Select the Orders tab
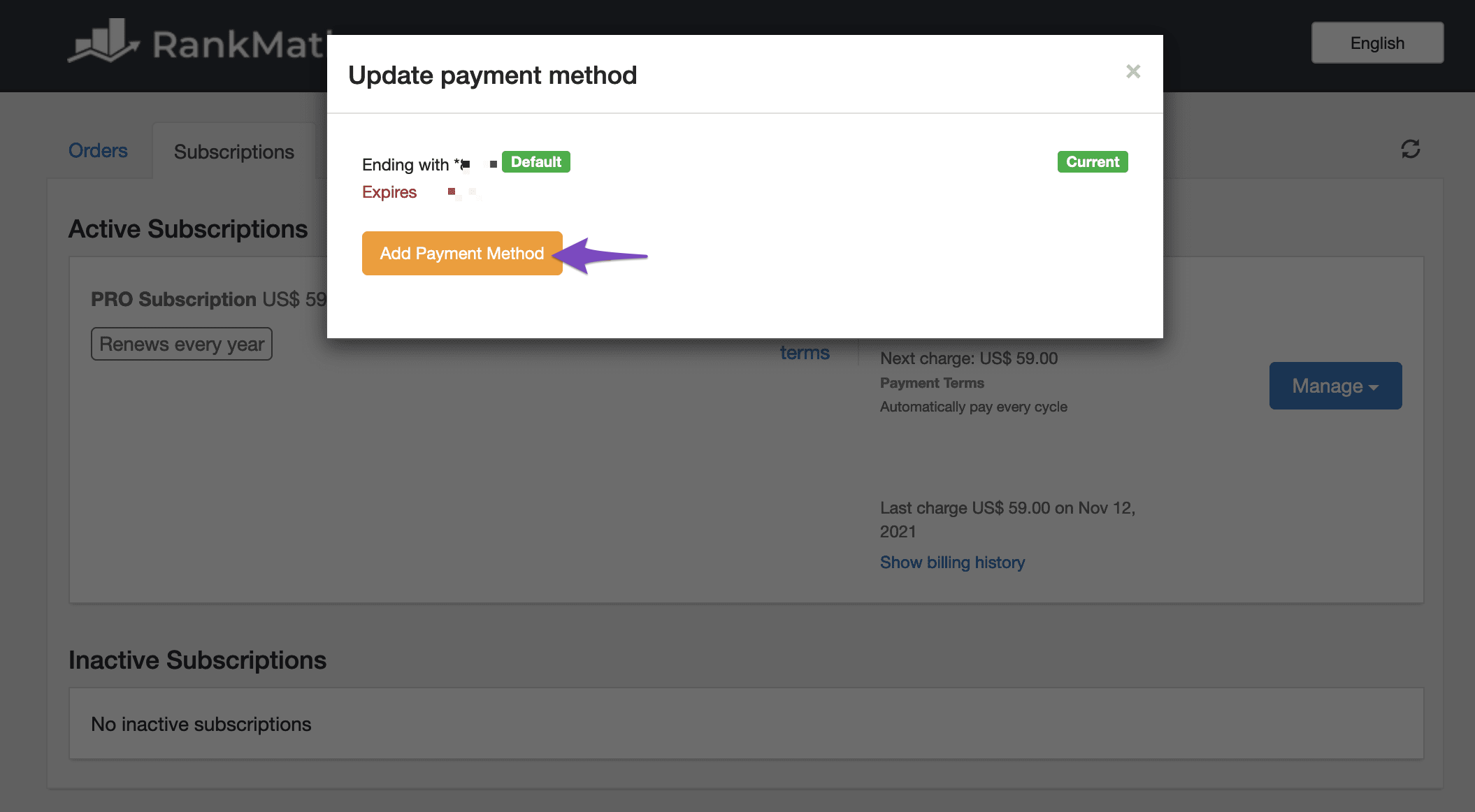This screenshot has width=1475, height=812. click(98, 150)
